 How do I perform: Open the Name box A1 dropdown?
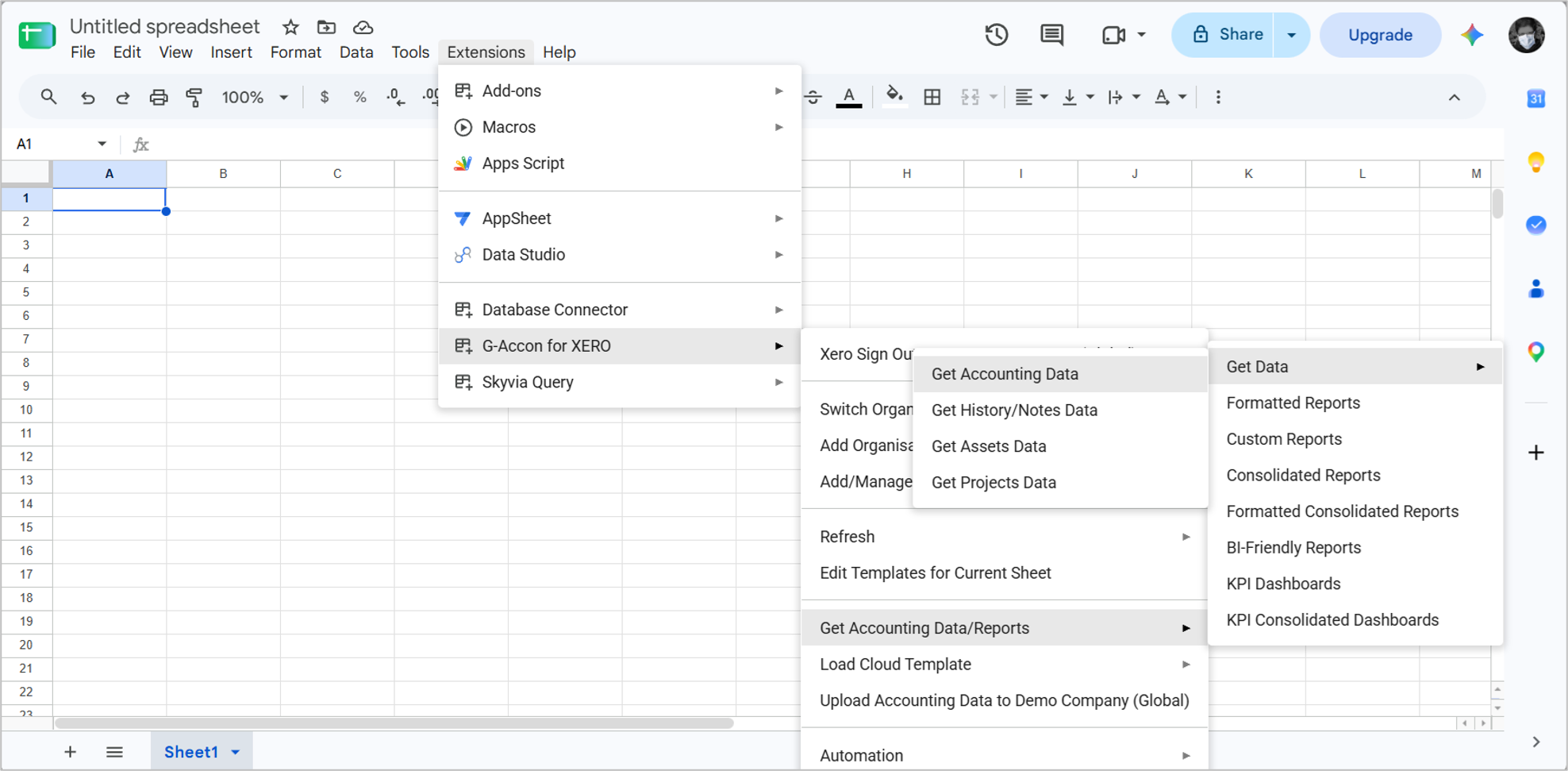pyautogui.click(x=102, y=144)
